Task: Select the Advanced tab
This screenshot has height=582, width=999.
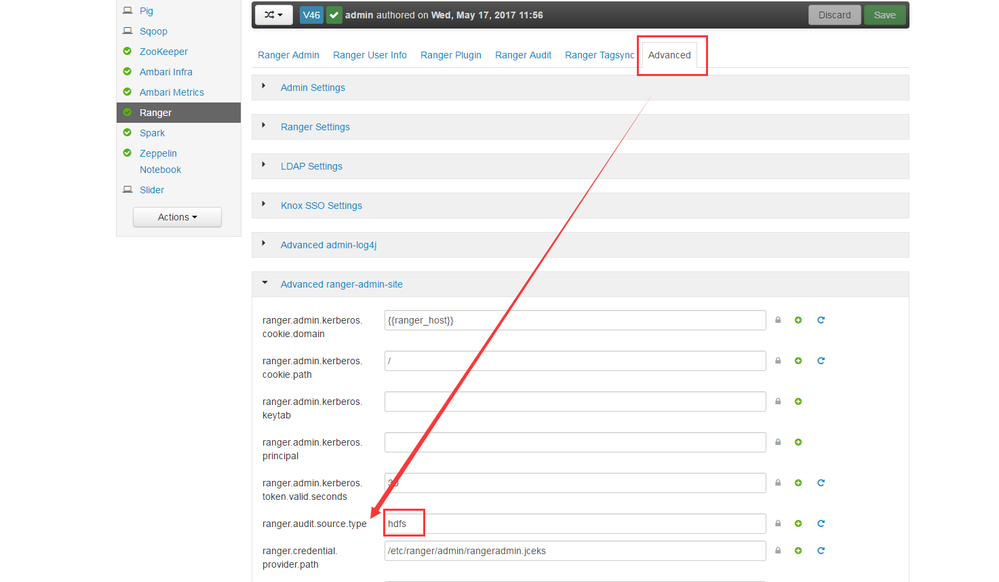Action: tap(669, 55)
